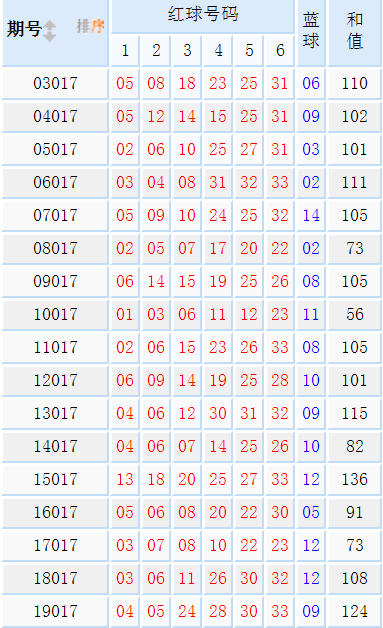This screenshot has width=383, height=628.
Task: Click blue ball 10 in row 12017
Action: (311, 380)
